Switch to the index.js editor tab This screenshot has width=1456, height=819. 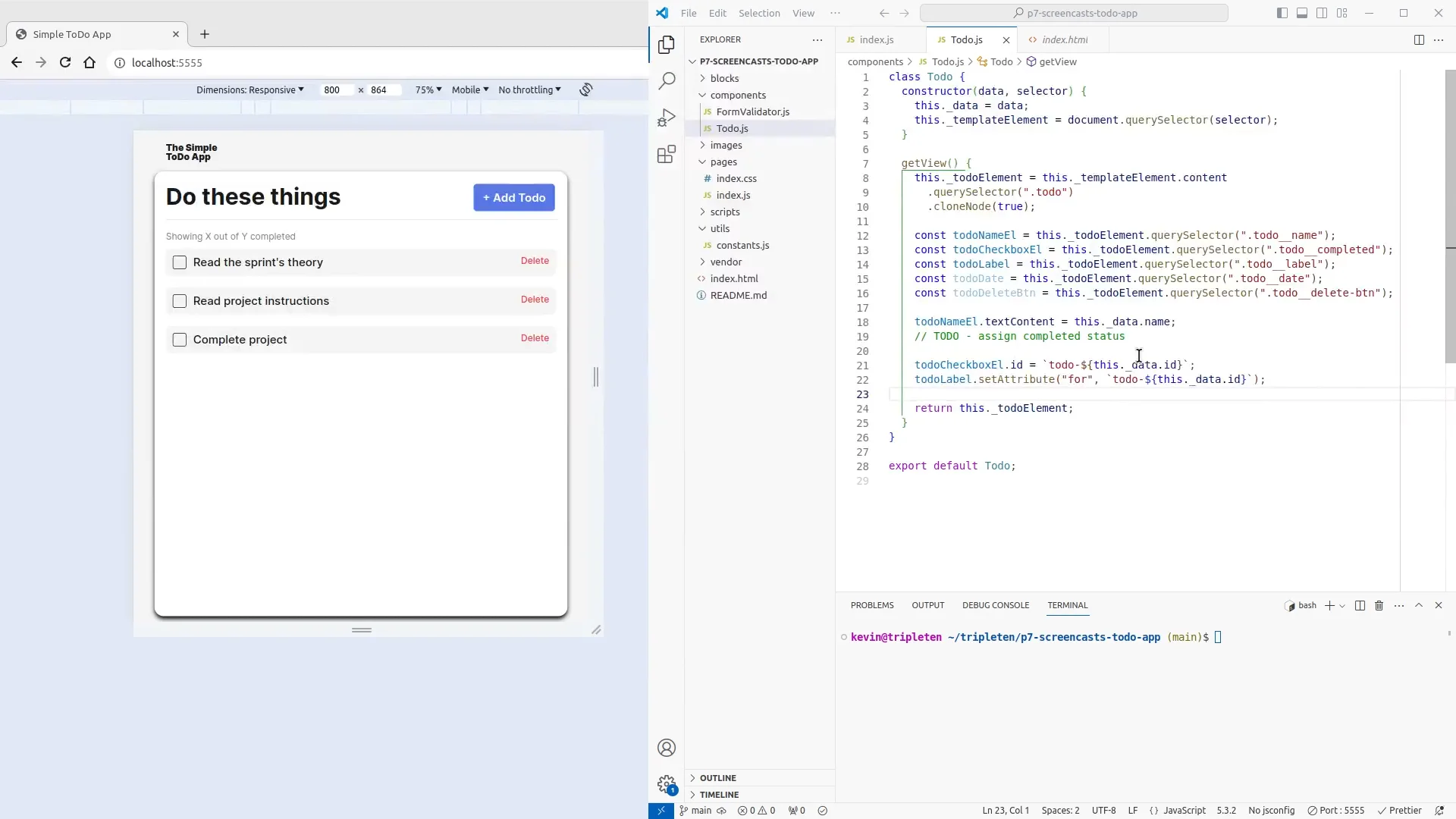(x=878, y=39)
